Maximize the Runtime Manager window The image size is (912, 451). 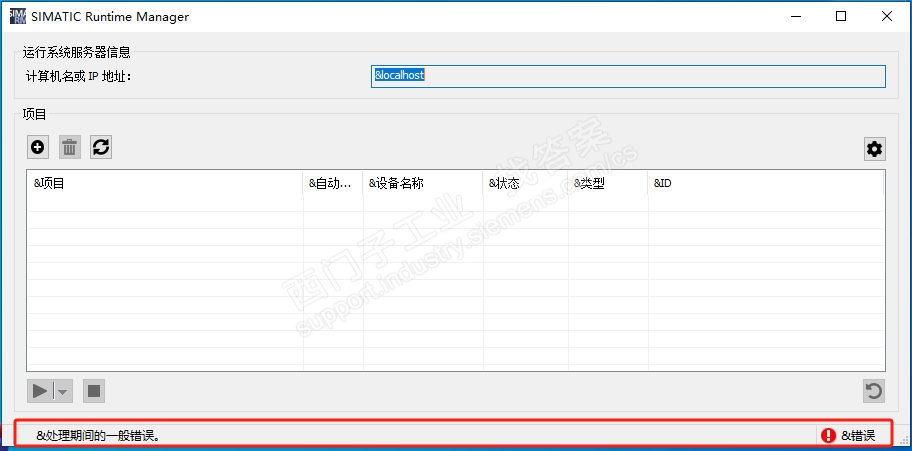coord(840,16)
